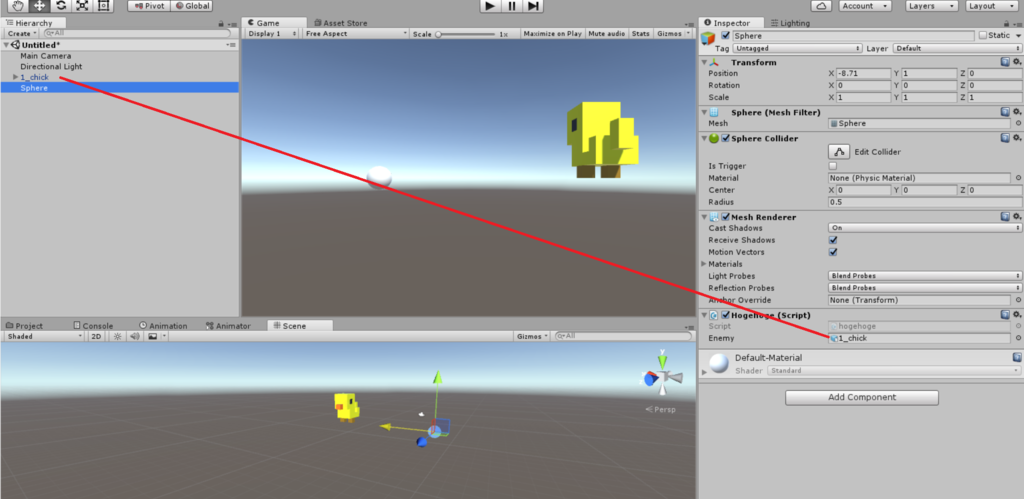The image size is (1024, 499).
Task: Select the Rect transform tool
Action: tap(103, 6)
